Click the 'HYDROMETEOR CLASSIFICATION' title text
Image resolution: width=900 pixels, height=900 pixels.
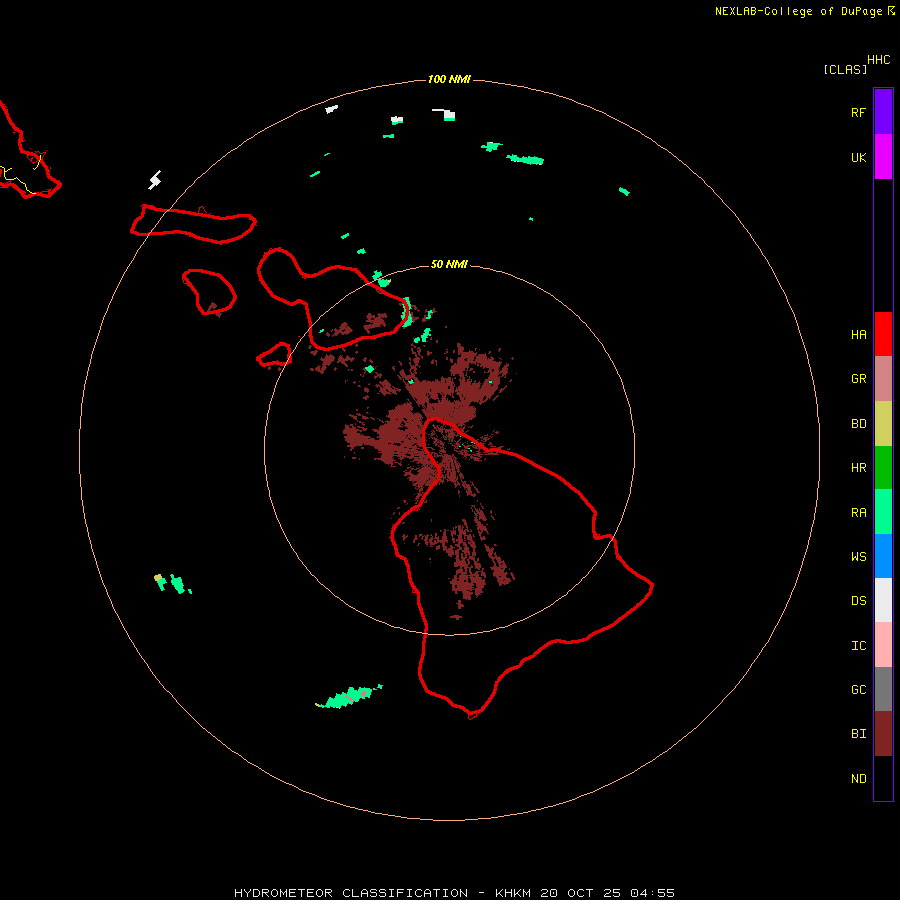pyautogui.click(x=351, y=893)
